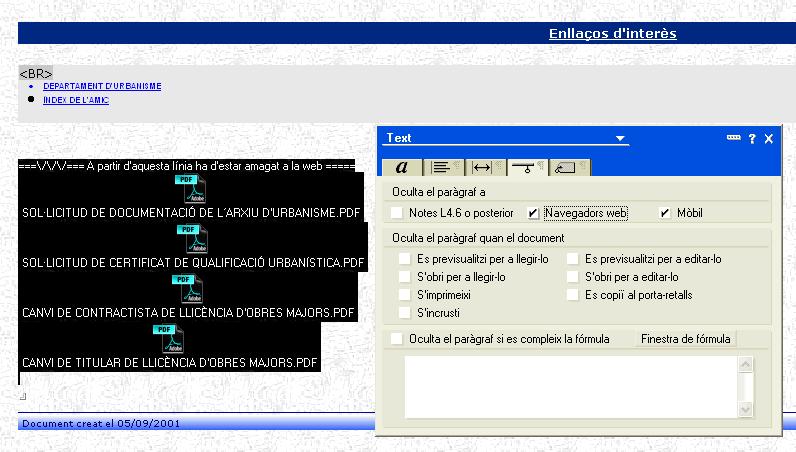Click inside the formula text area
796x452 pixels.
pos(571,387)
